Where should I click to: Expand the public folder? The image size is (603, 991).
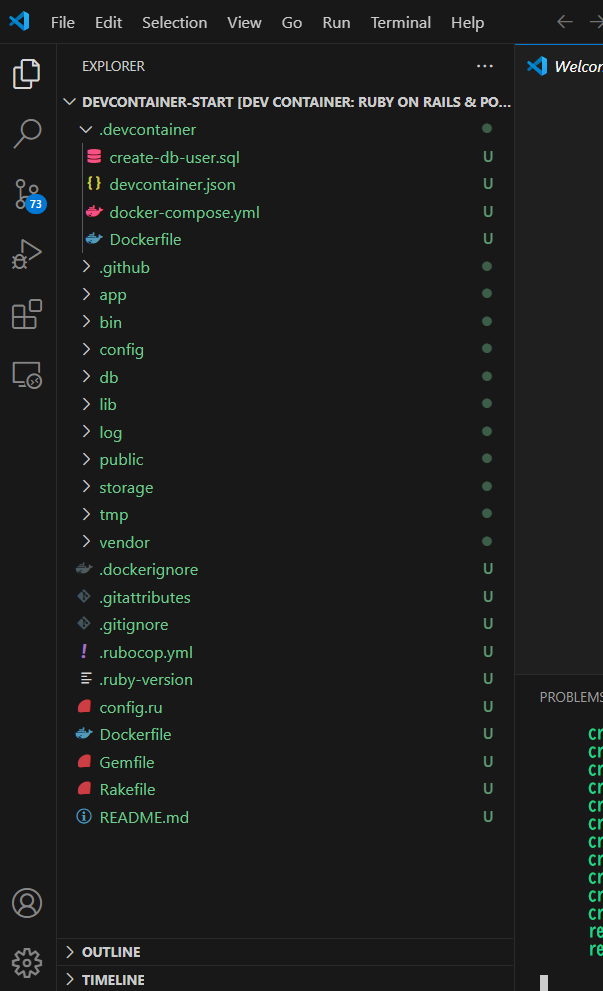(86, 459)
